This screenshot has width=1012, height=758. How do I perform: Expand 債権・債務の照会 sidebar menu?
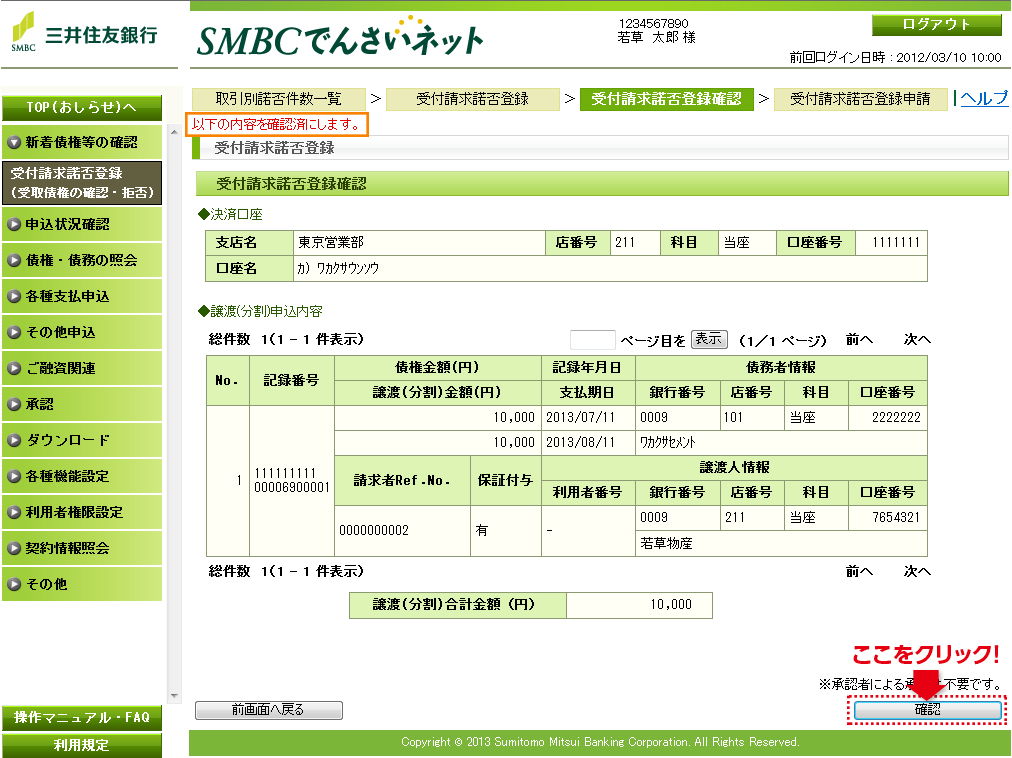pyautogui.click(x=82, y=260)
